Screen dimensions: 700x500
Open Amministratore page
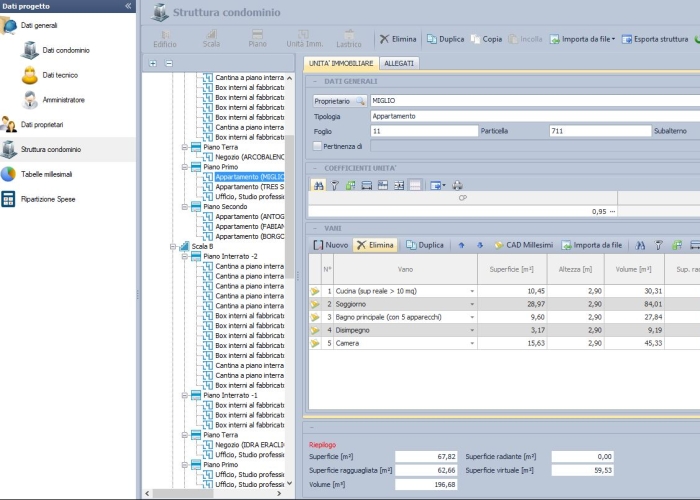coord(53,100)
